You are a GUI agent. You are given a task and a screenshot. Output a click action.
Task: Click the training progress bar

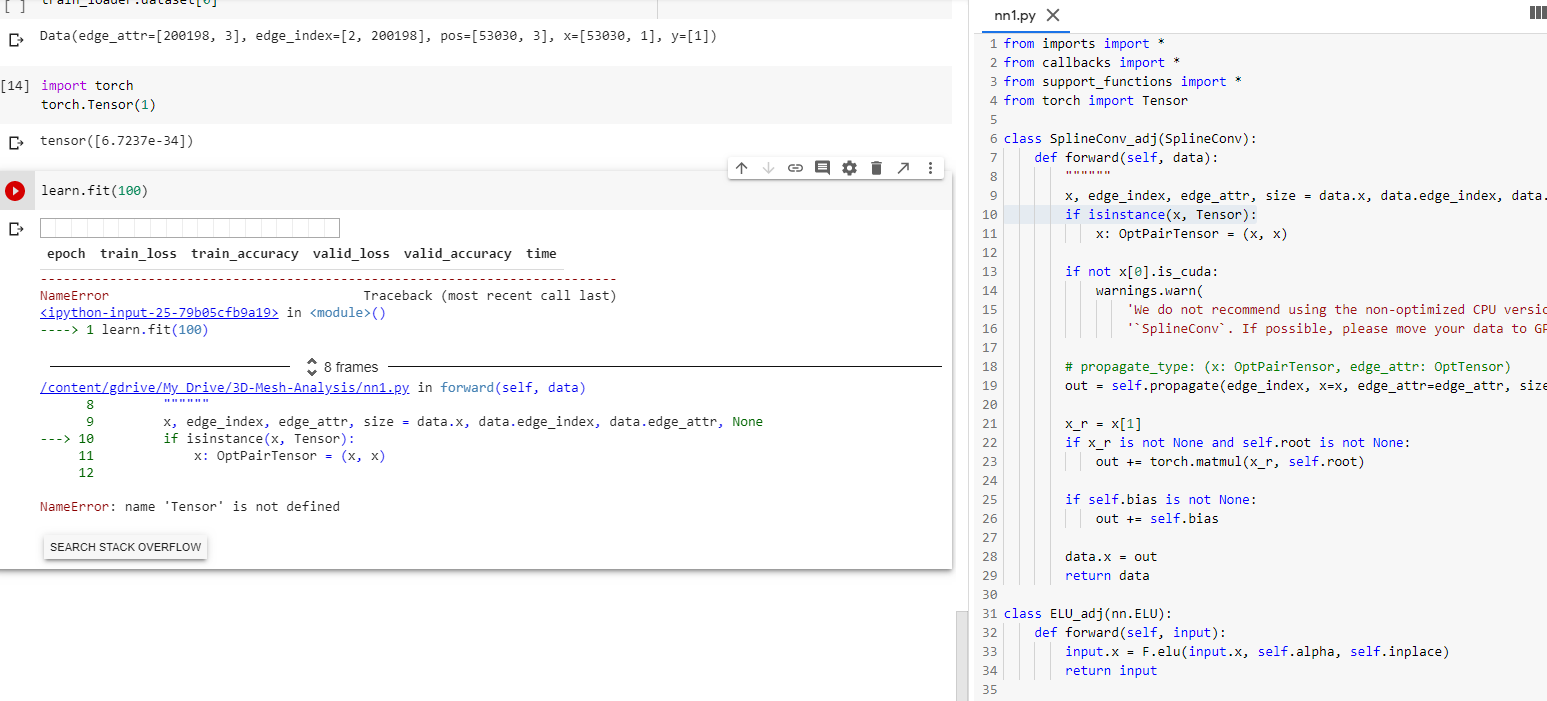click(x=190, y=228)
